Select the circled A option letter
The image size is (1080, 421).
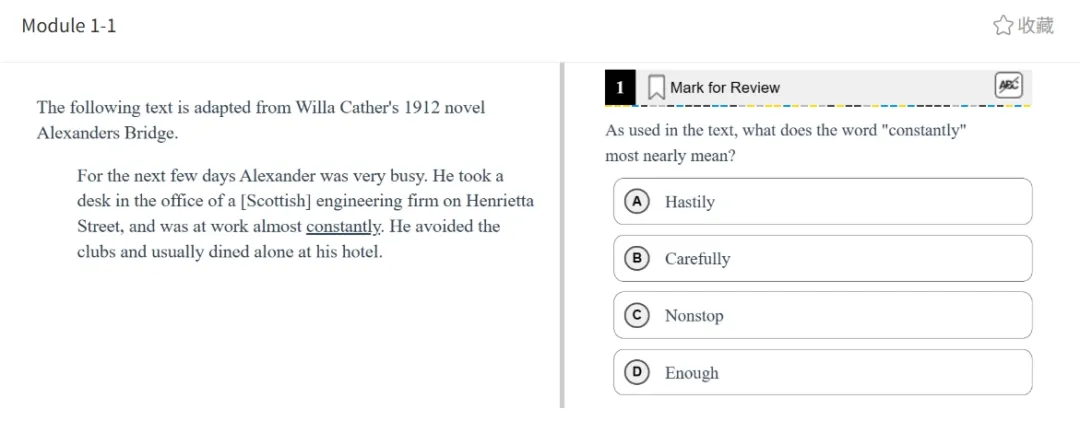click(x=636, y=201)
